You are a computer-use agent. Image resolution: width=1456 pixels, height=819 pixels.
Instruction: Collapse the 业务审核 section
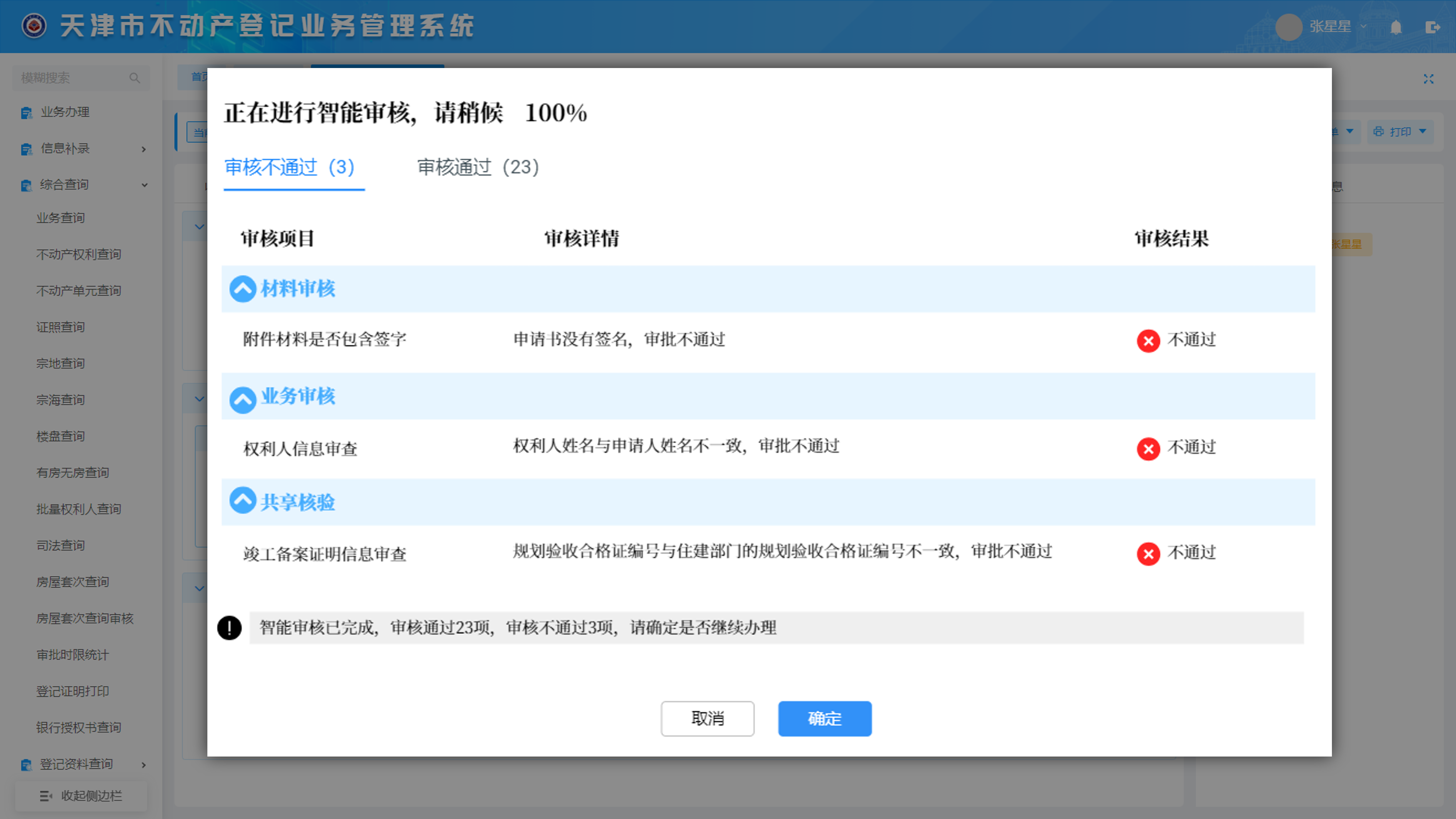(242, 399)
